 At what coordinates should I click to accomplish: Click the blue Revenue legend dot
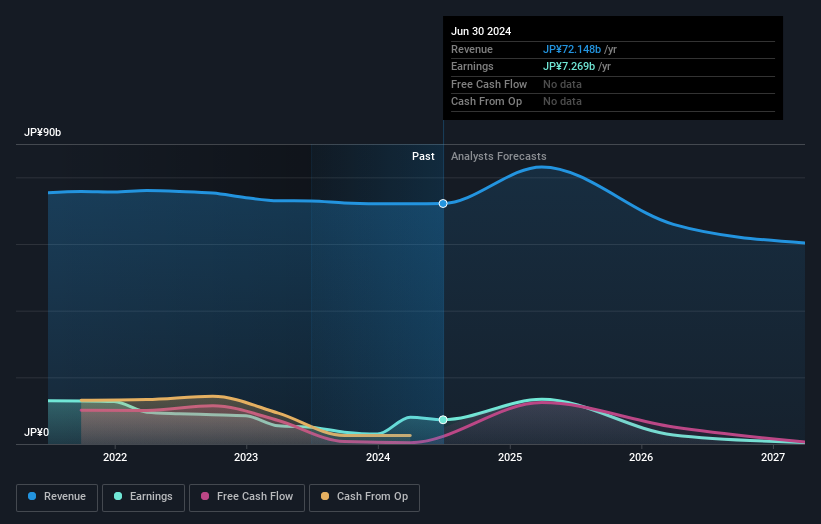point(32,496)
